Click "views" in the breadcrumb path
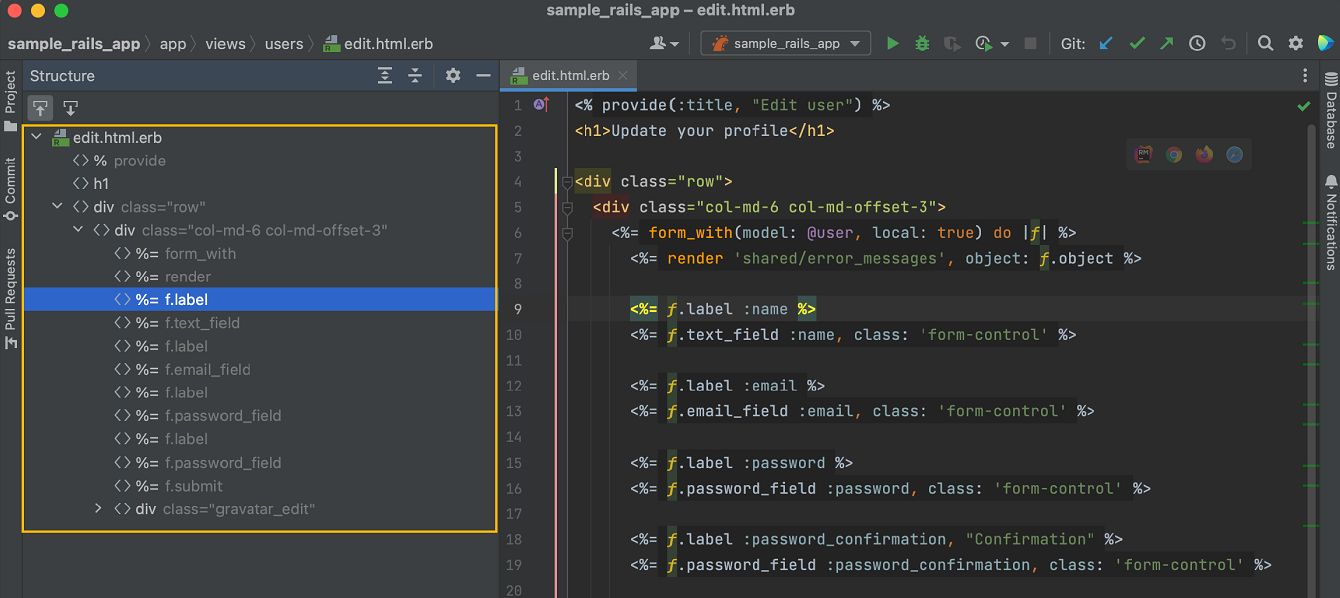 225,43
